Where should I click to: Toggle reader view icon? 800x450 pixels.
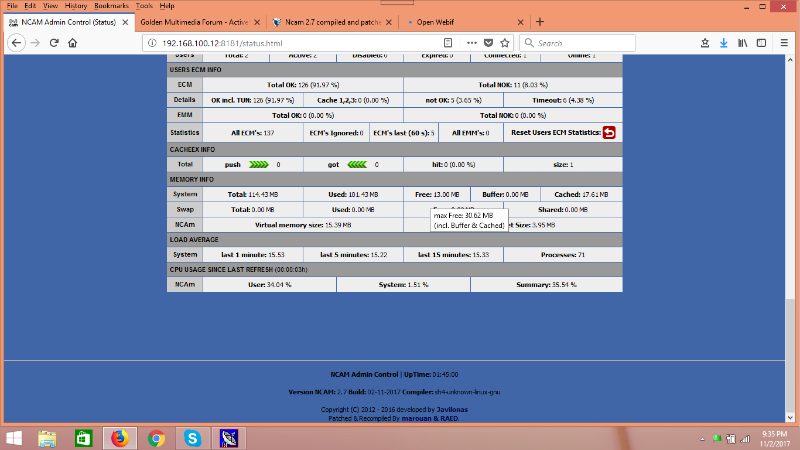(448, 43)
